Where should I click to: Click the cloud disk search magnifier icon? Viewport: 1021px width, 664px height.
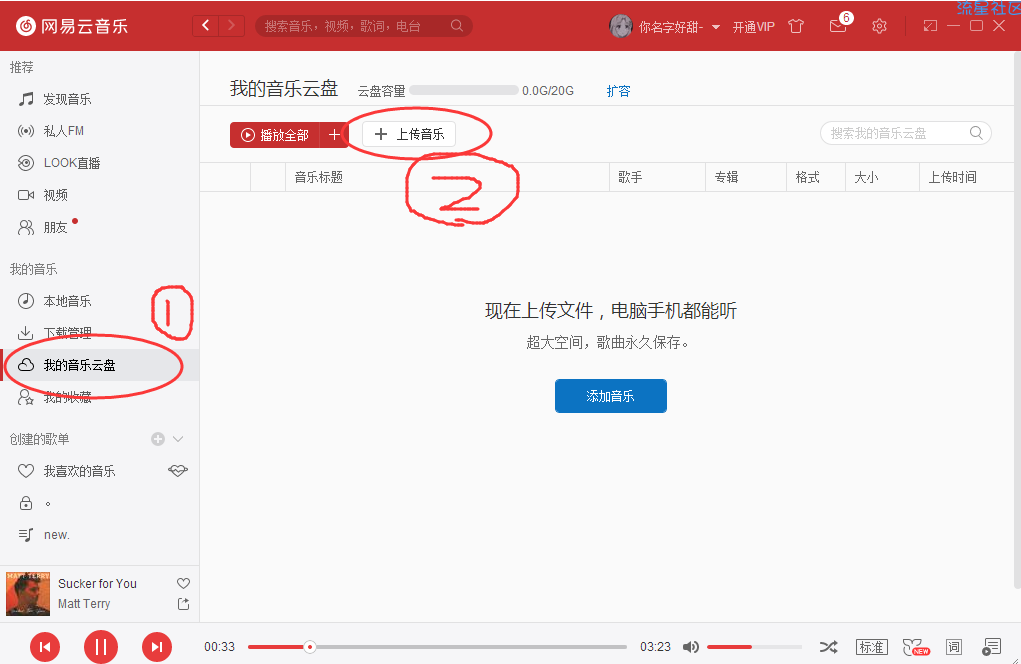pyautogui.click(x=976, y=133)
